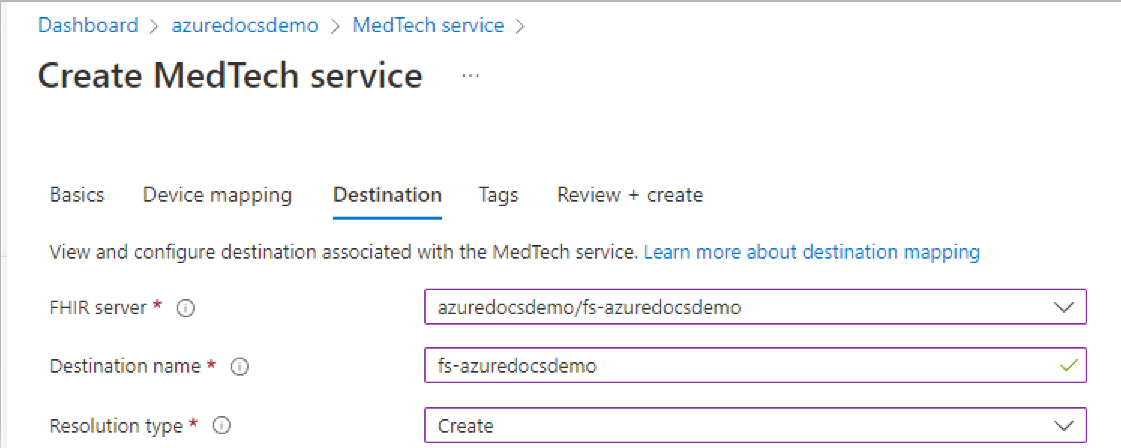Go to azuredocsdemo breadcrumb link

pyautogui.click(x=245, y=26)
